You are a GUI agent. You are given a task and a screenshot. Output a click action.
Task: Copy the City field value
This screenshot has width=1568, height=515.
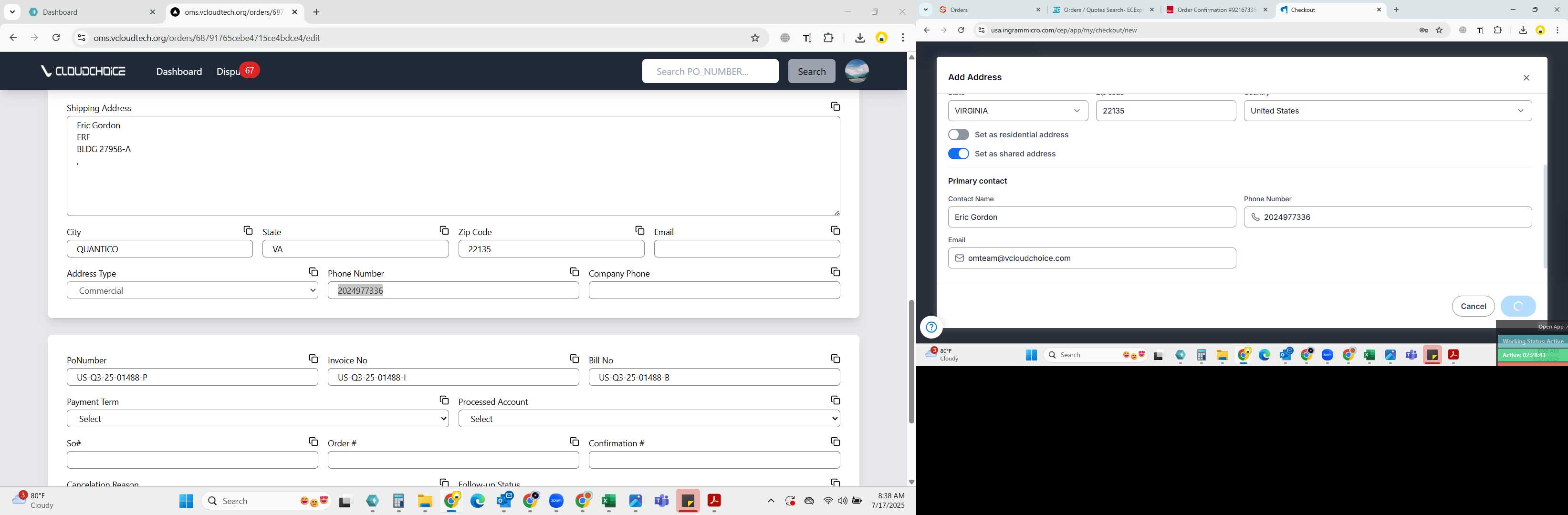click(248, 230)
